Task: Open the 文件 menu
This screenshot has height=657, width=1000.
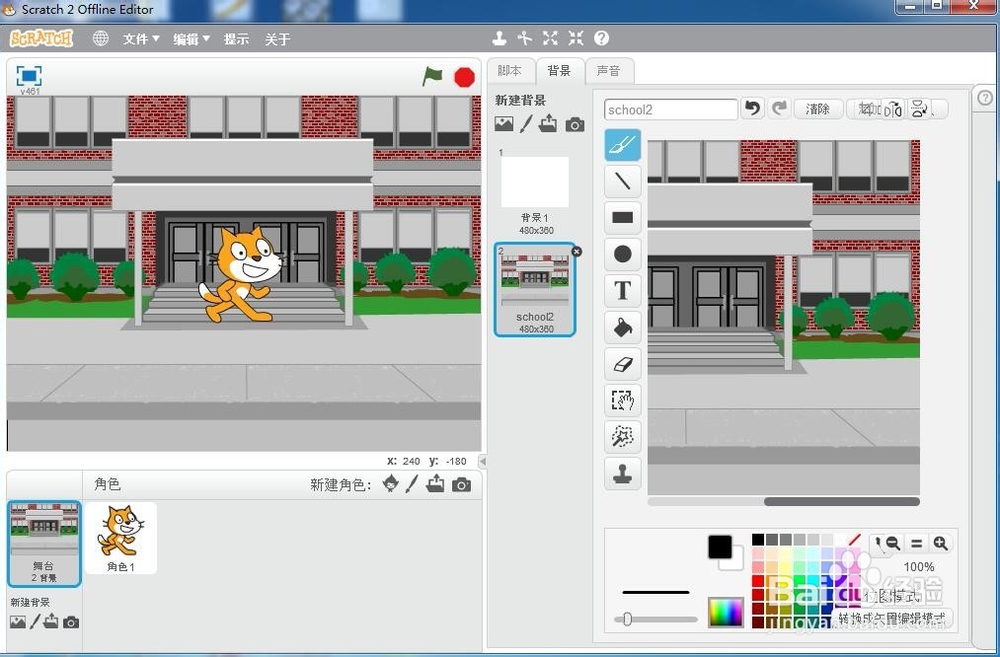Action: pyautogui.click(x=141, y=39)
